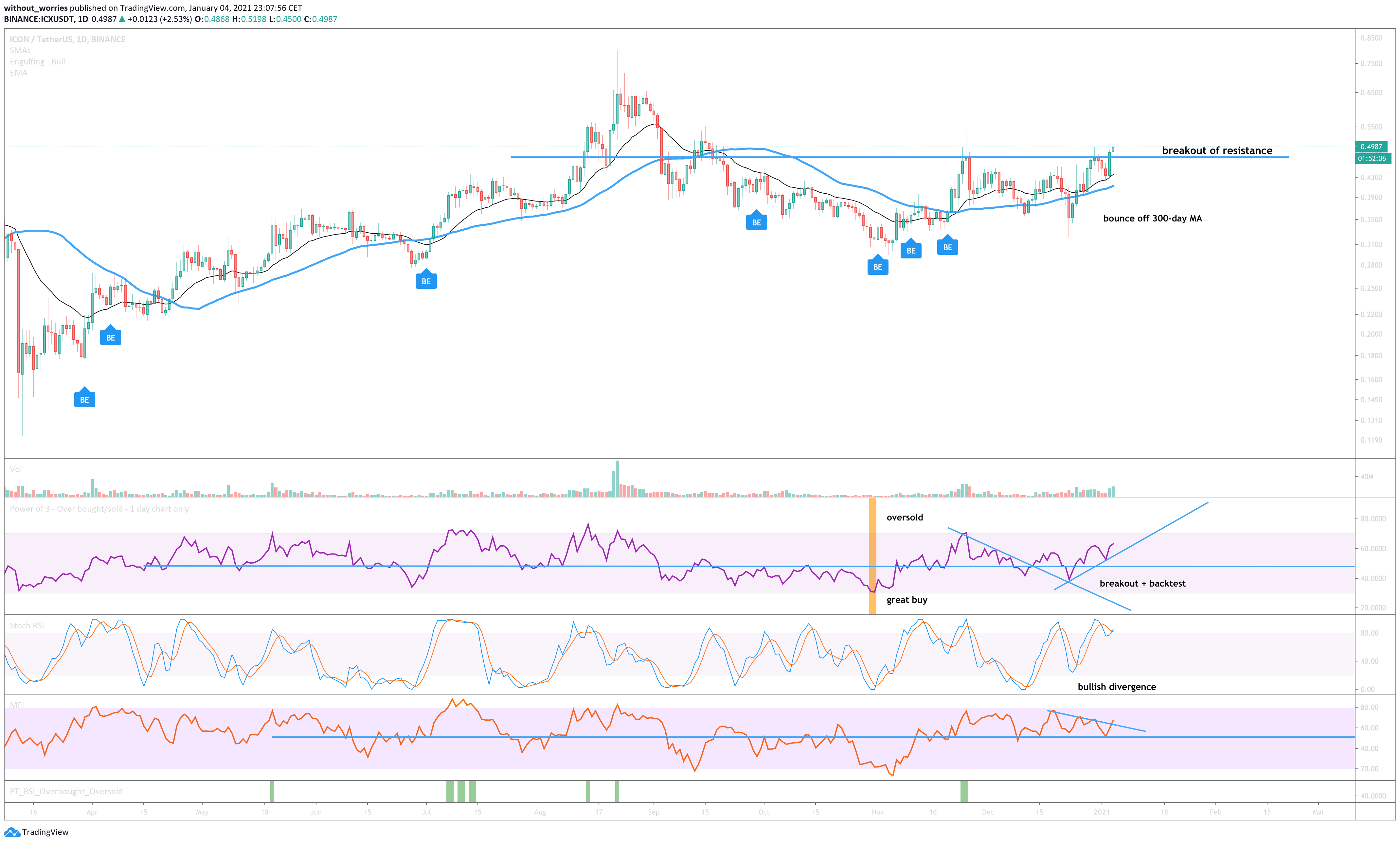
Task: Click the 'bullish divergence' annotation
Action: tap(1117, 687)
